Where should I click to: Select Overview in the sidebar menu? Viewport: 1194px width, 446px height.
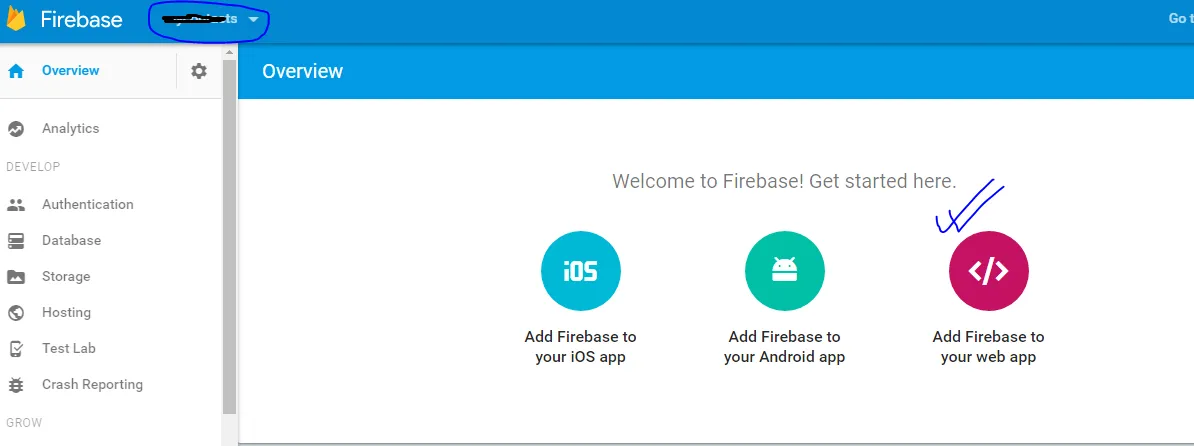pyautogui.click(x=70, y=71)
